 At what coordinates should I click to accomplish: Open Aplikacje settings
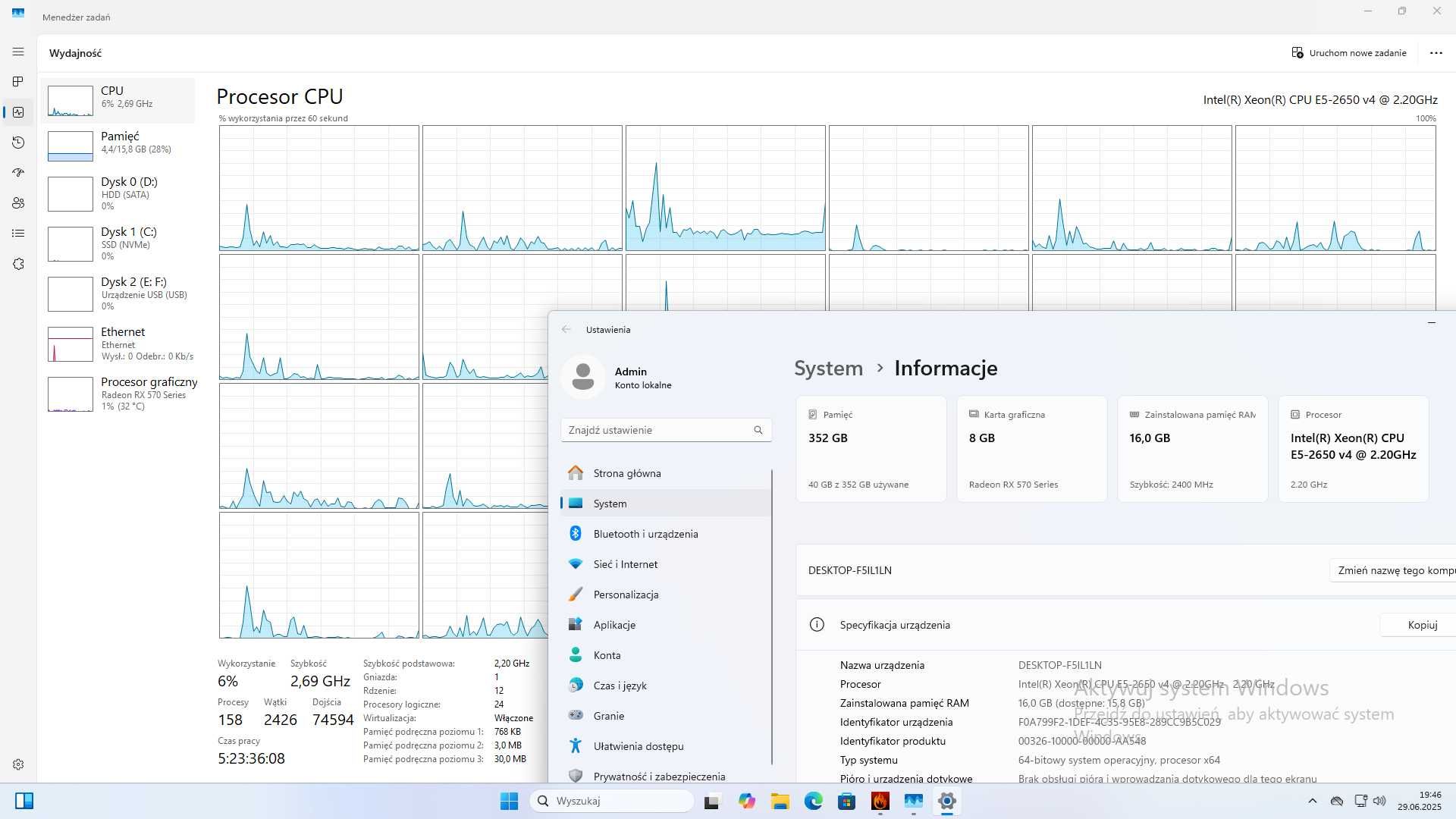[666, 625]
